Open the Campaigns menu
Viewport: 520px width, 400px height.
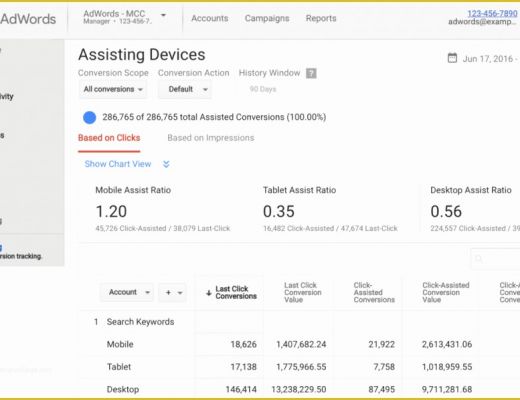coord(267,18)
